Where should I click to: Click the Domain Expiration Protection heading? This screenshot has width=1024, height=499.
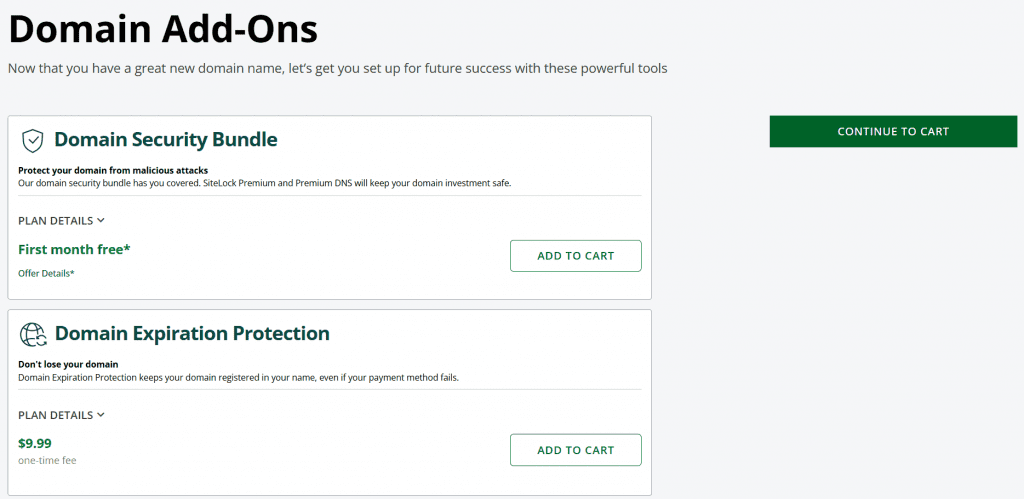pos(192,333)
